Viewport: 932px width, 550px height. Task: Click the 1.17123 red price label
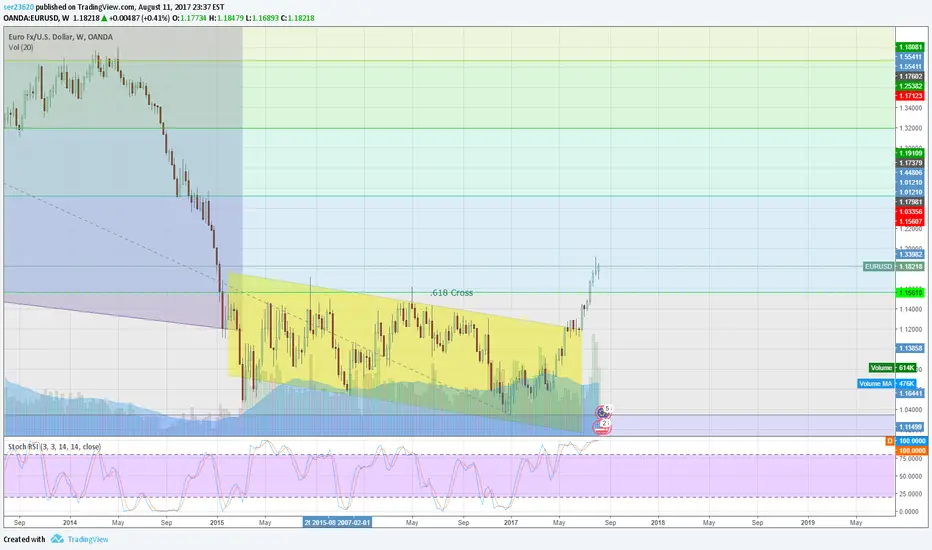pyautogui.click(x=910, y=96)
